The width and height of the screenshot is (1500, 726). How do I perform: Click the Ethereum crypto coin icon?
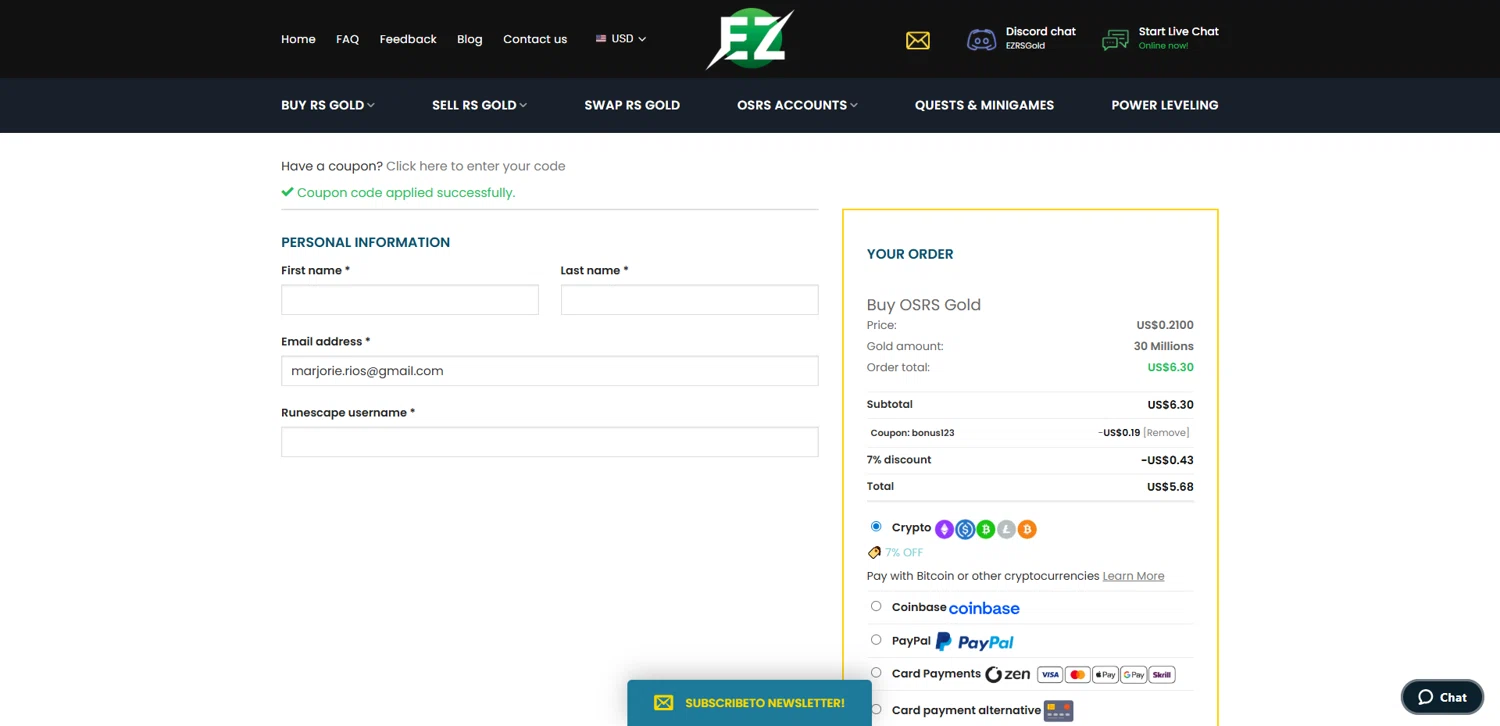[944, 529]
